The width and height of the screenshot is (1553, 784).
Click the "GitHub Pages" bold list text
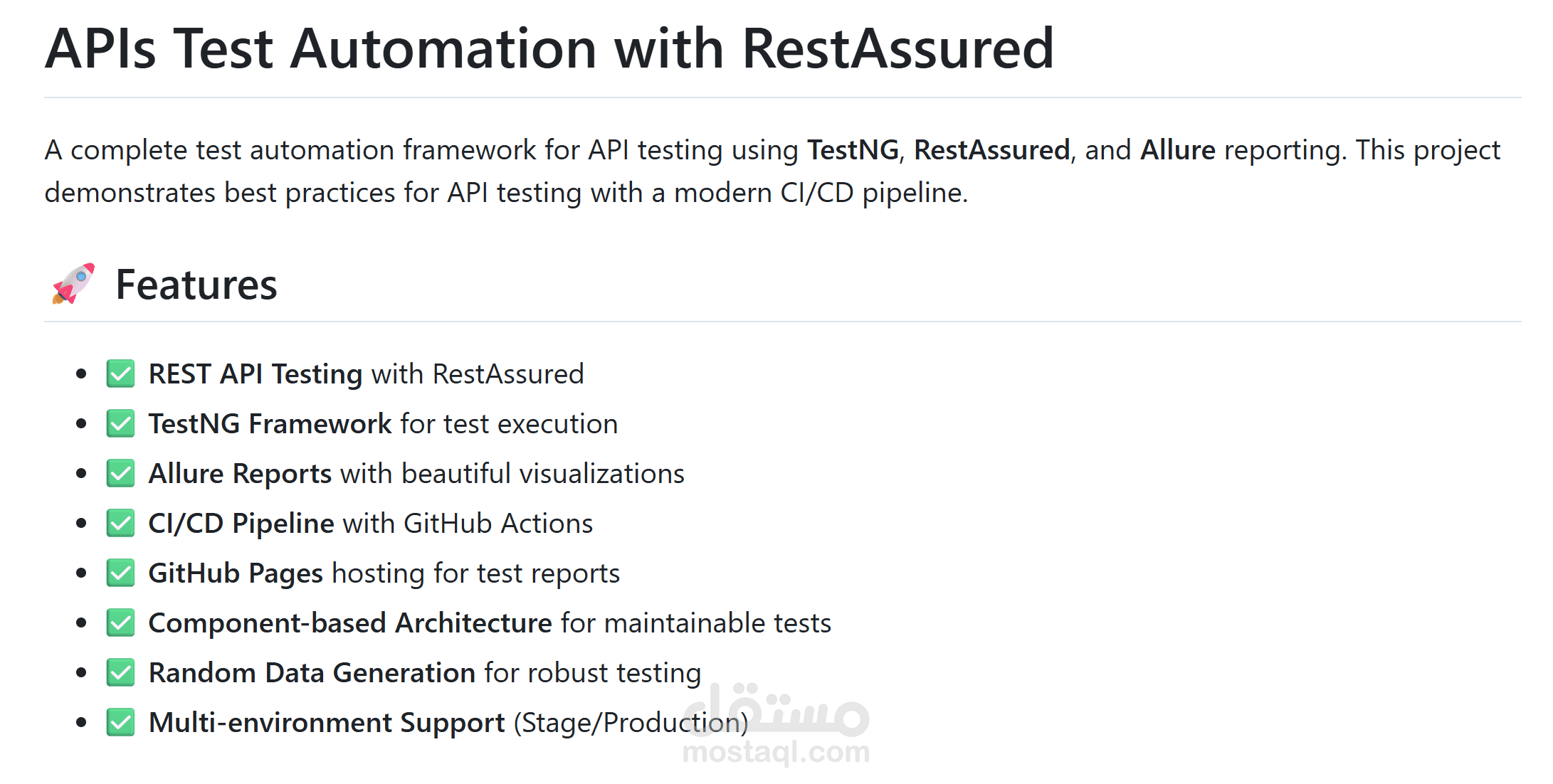click(236, 573)
